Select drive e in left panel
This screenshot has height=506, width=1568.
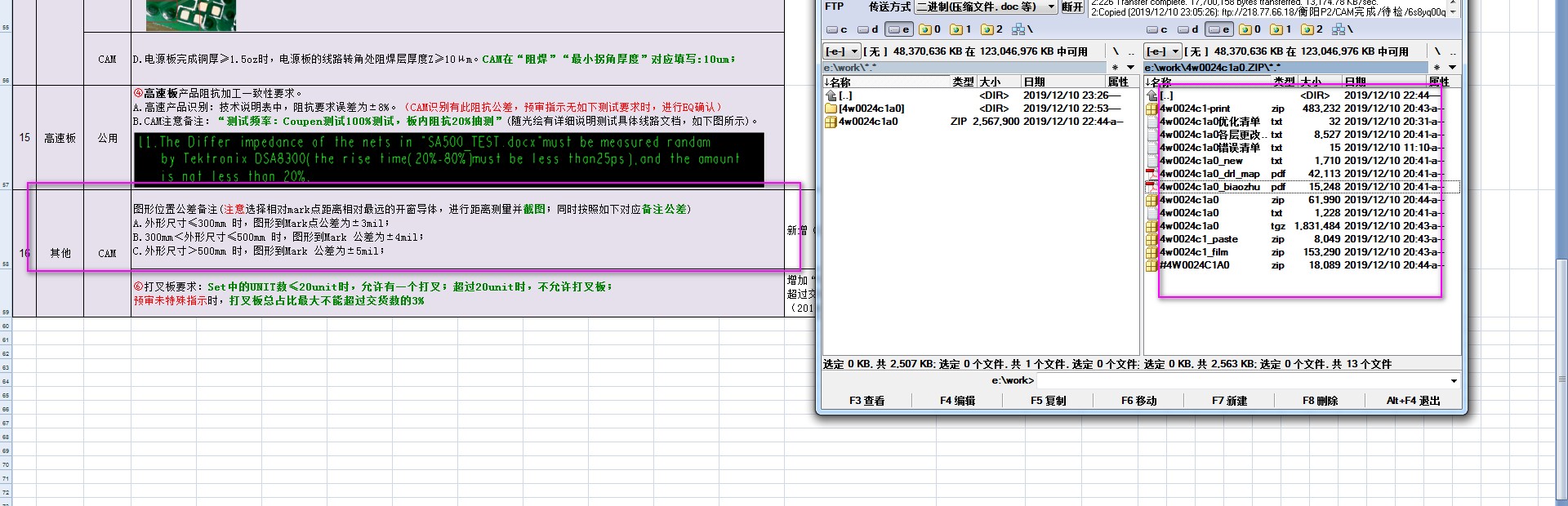coord(899,29)
